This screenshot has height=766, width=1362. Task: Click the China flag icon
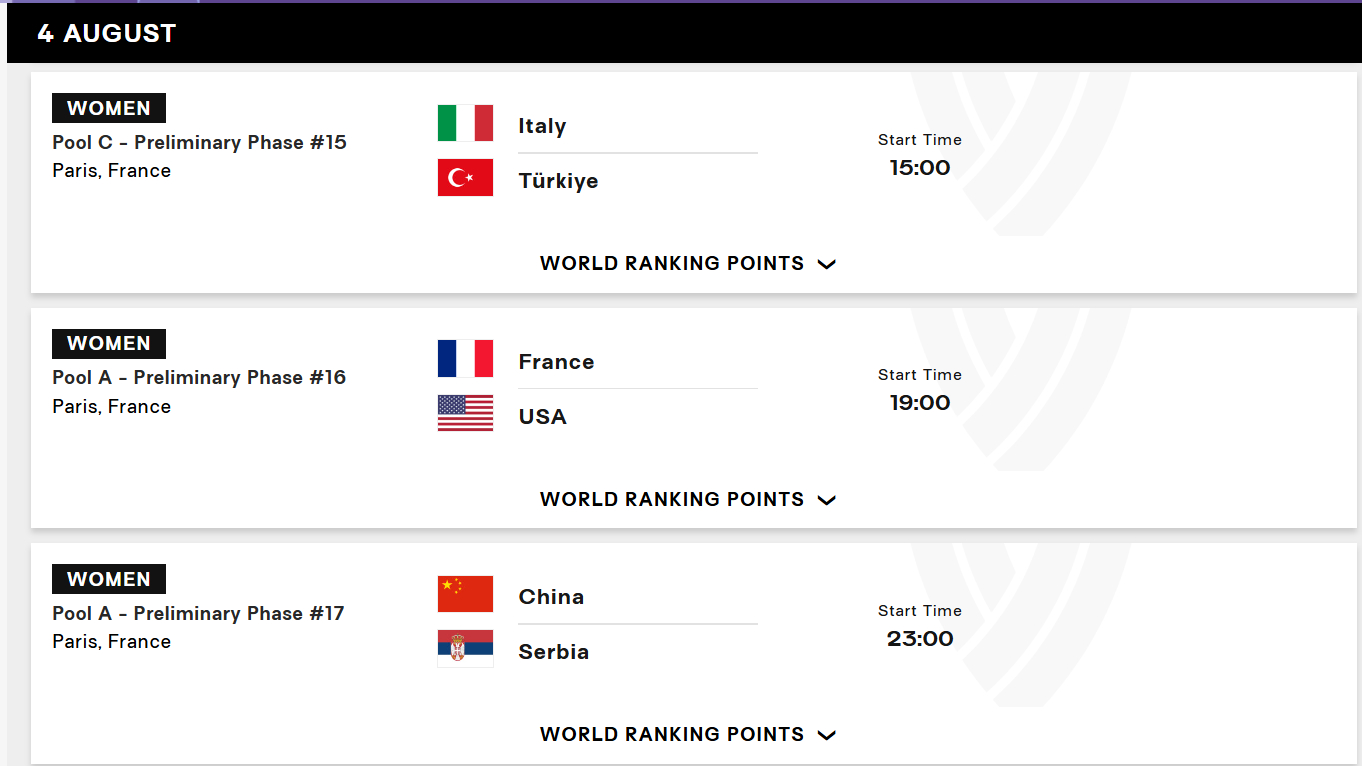pyautogui.click(x=465, y=594)
